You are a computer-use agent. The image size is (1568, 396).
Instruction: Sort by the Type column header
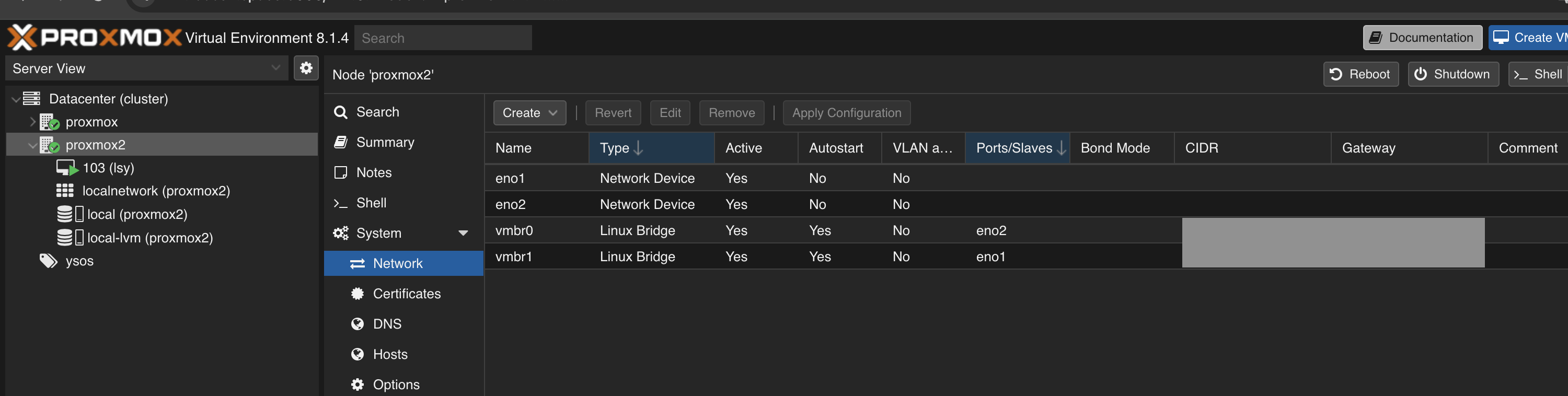651,148
